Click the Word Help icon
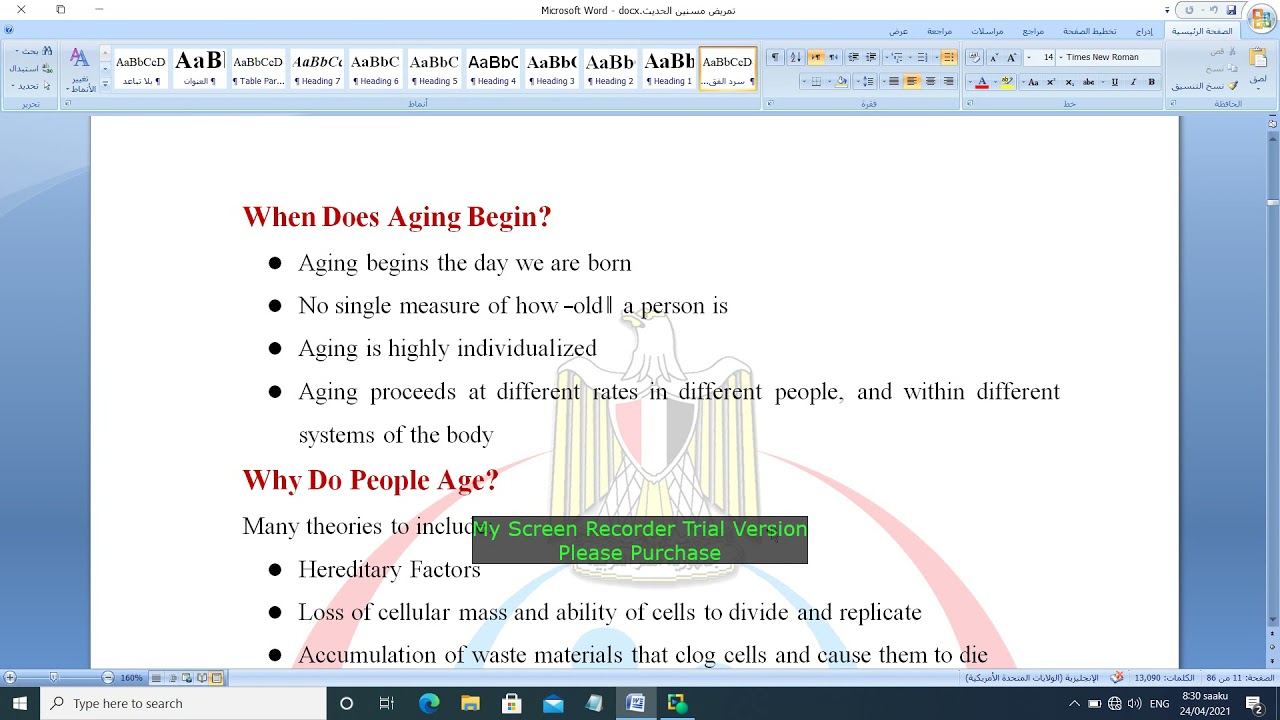This screenshot has height=720, width=1280. (9, 30)
